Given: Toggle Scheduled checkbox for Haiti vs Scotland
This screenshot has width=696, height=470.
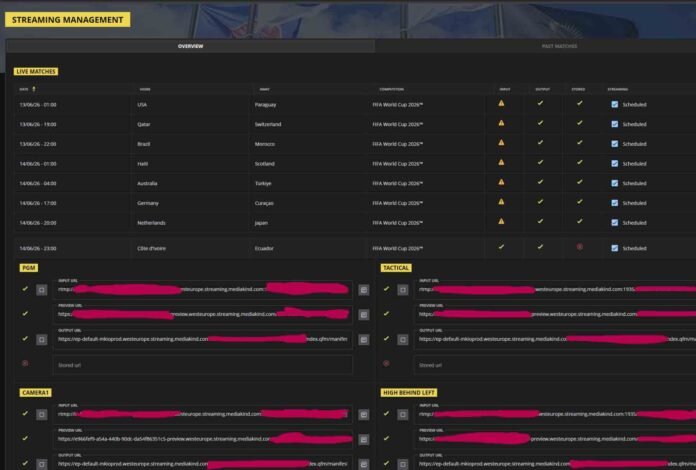Looking at the screenshot, I should click(614, 163).
